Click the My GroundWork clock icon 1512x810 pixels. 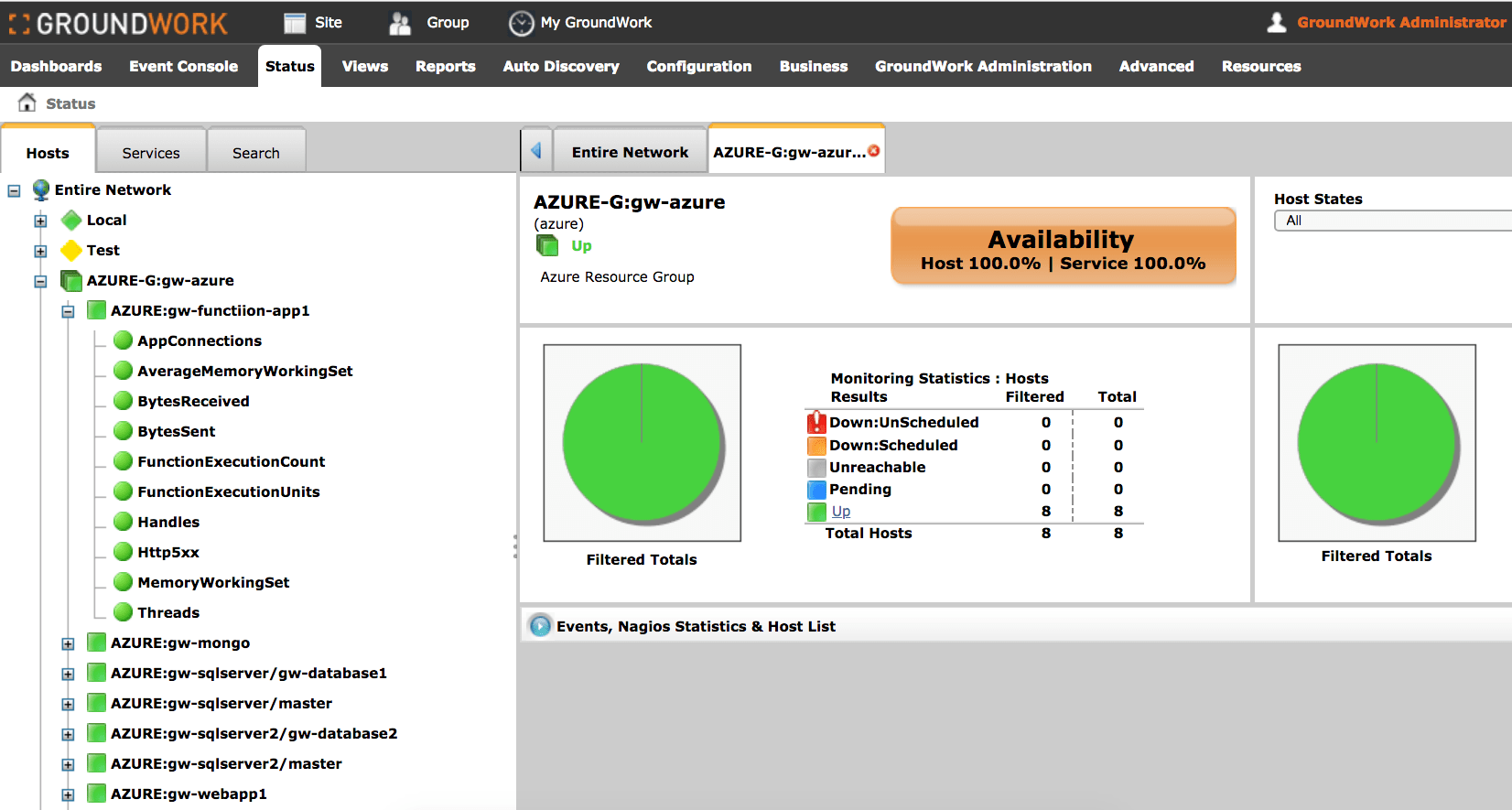pos(521,23)
